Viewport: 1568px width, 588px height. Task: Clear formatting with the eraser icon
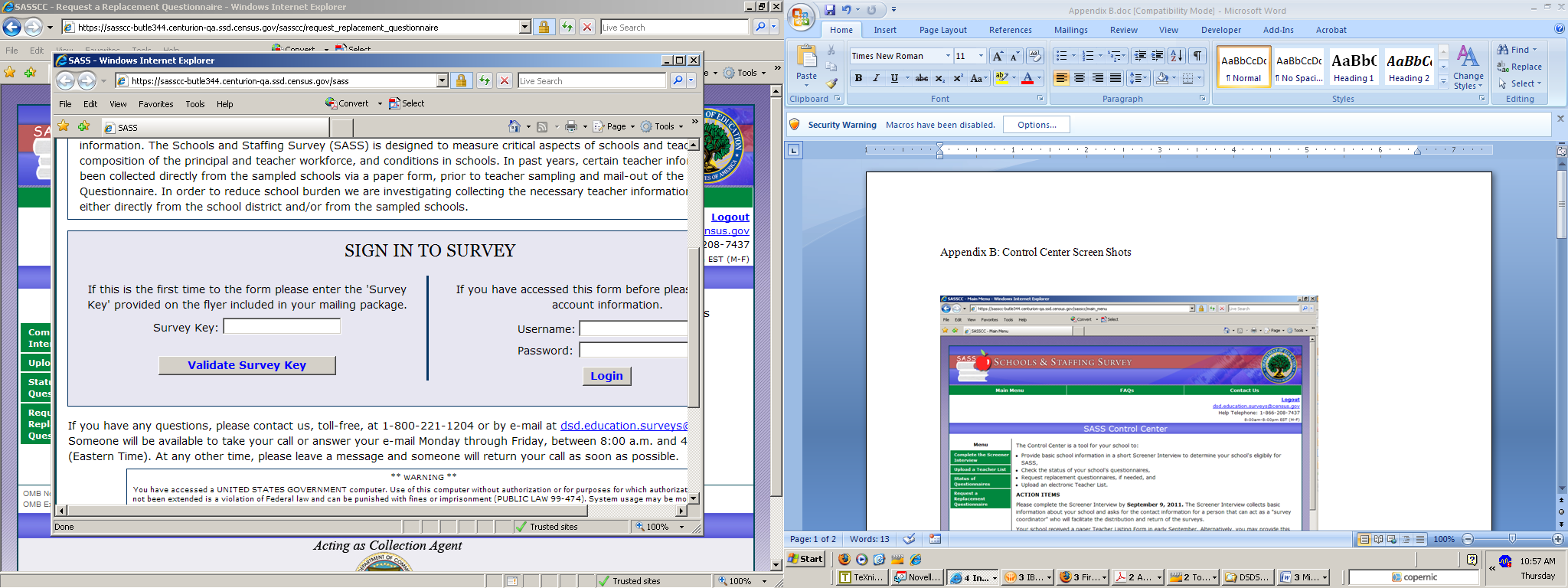click(1035, 56)
